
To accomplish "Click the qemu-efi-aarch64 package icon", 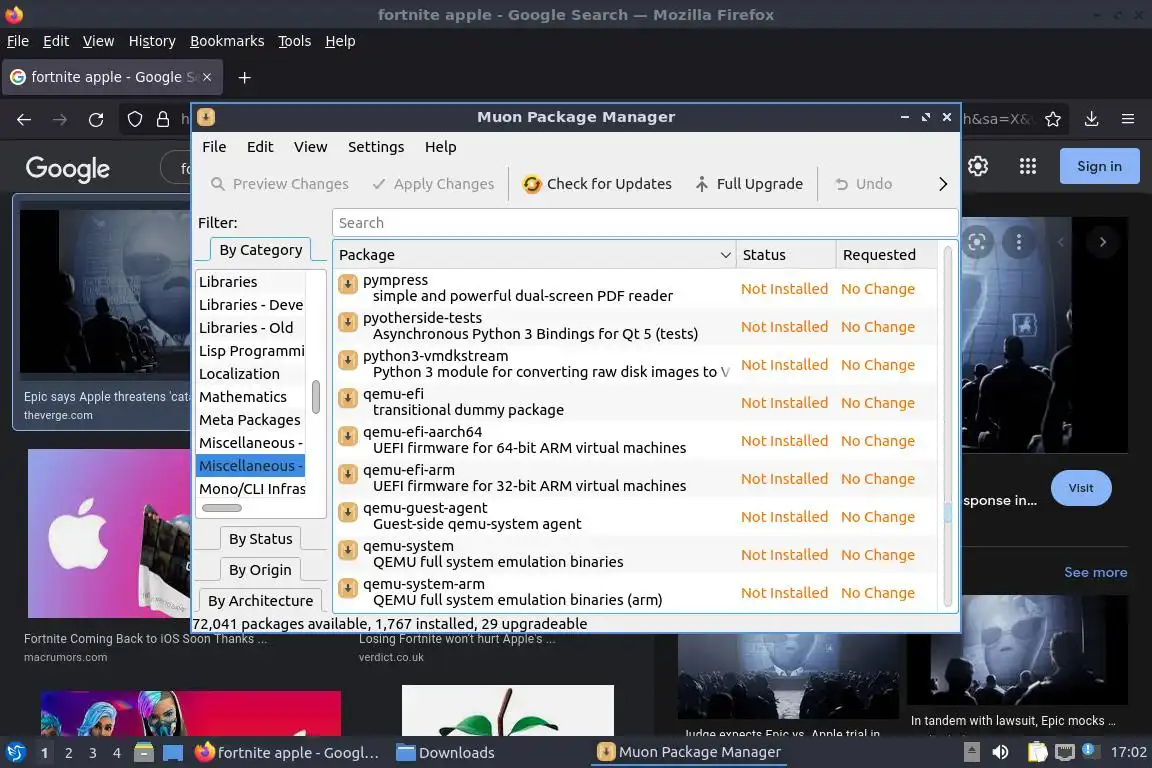I will click(x=348, y=437).
